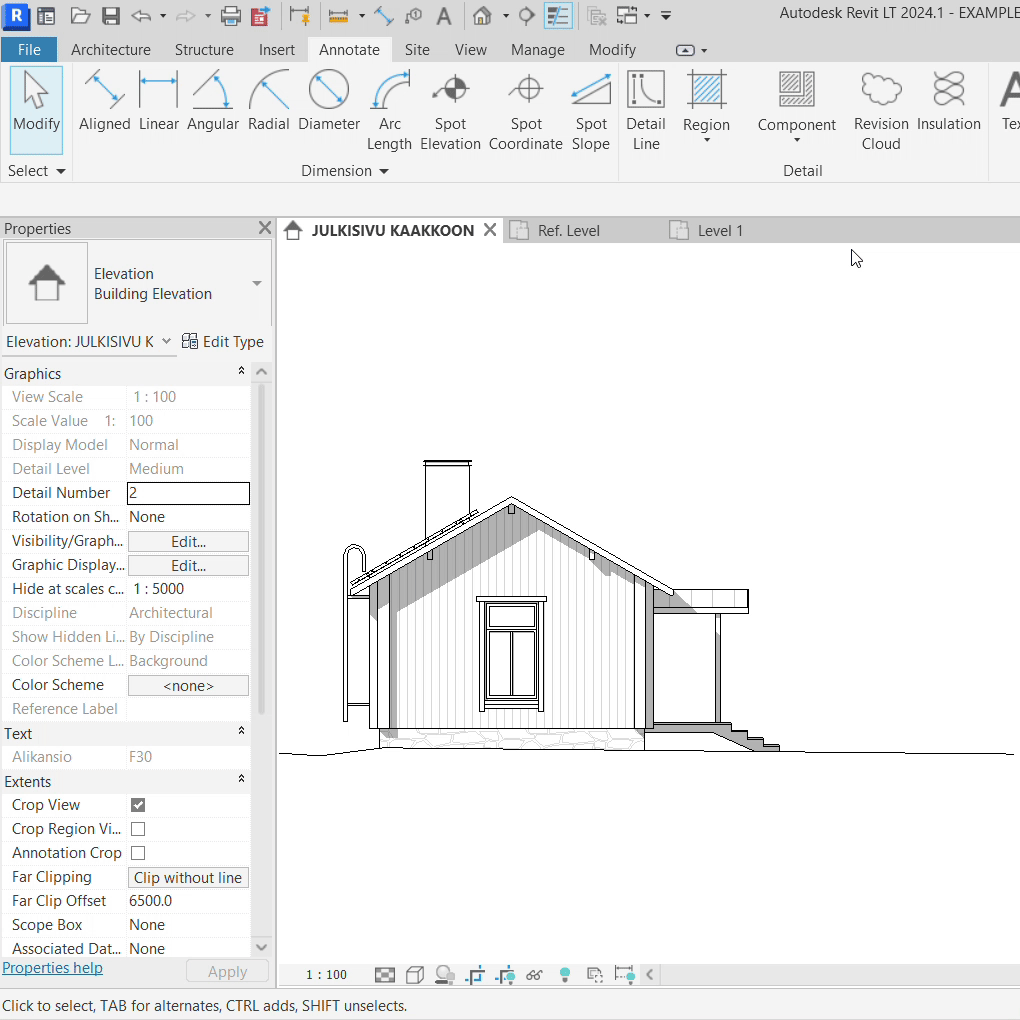This screenshot has height=1020, width=1020.
Task: Uncheck the Crop View checkbox
Action: click(138, 805)
